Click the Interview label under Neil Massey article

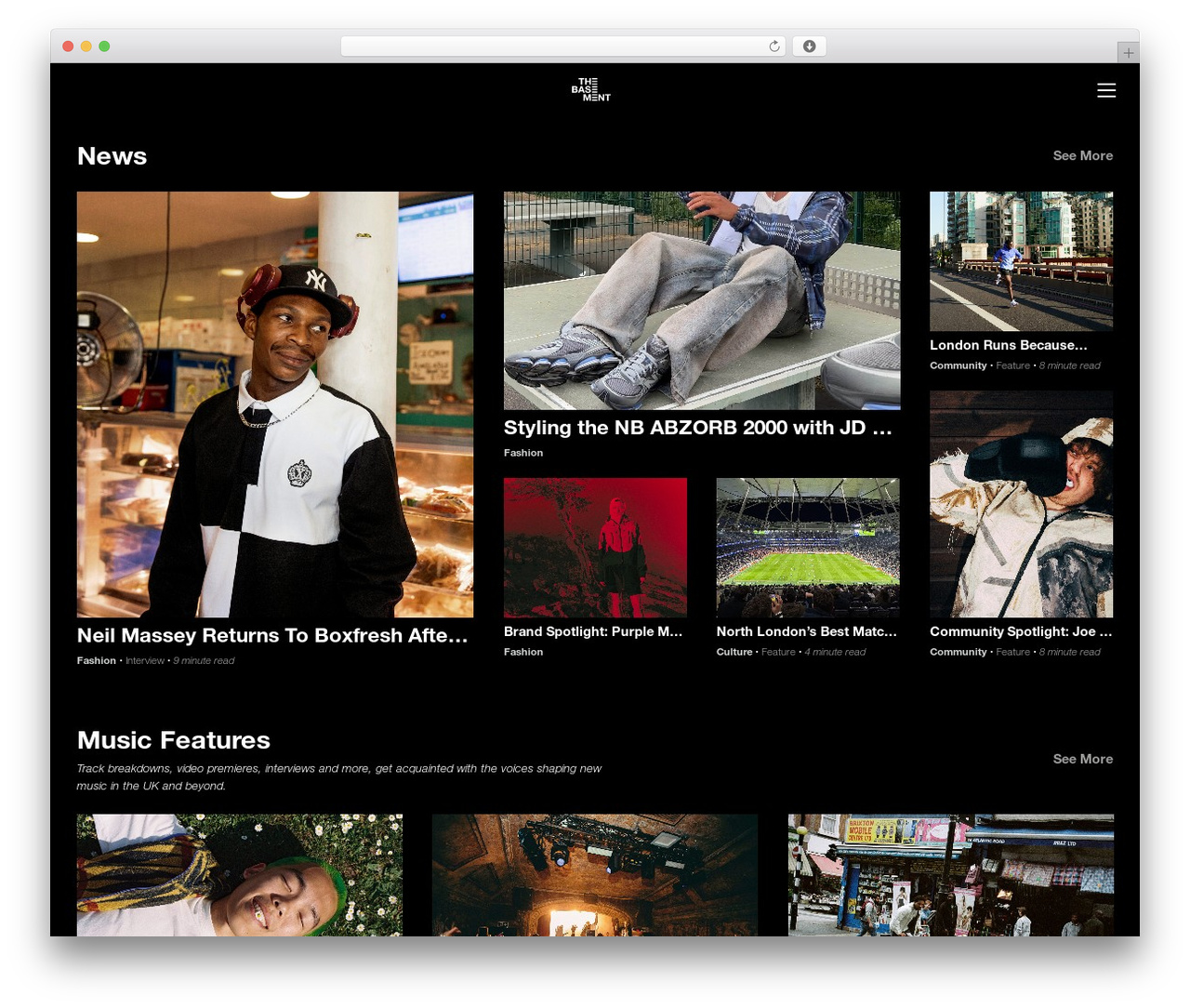tap(145, 661)
